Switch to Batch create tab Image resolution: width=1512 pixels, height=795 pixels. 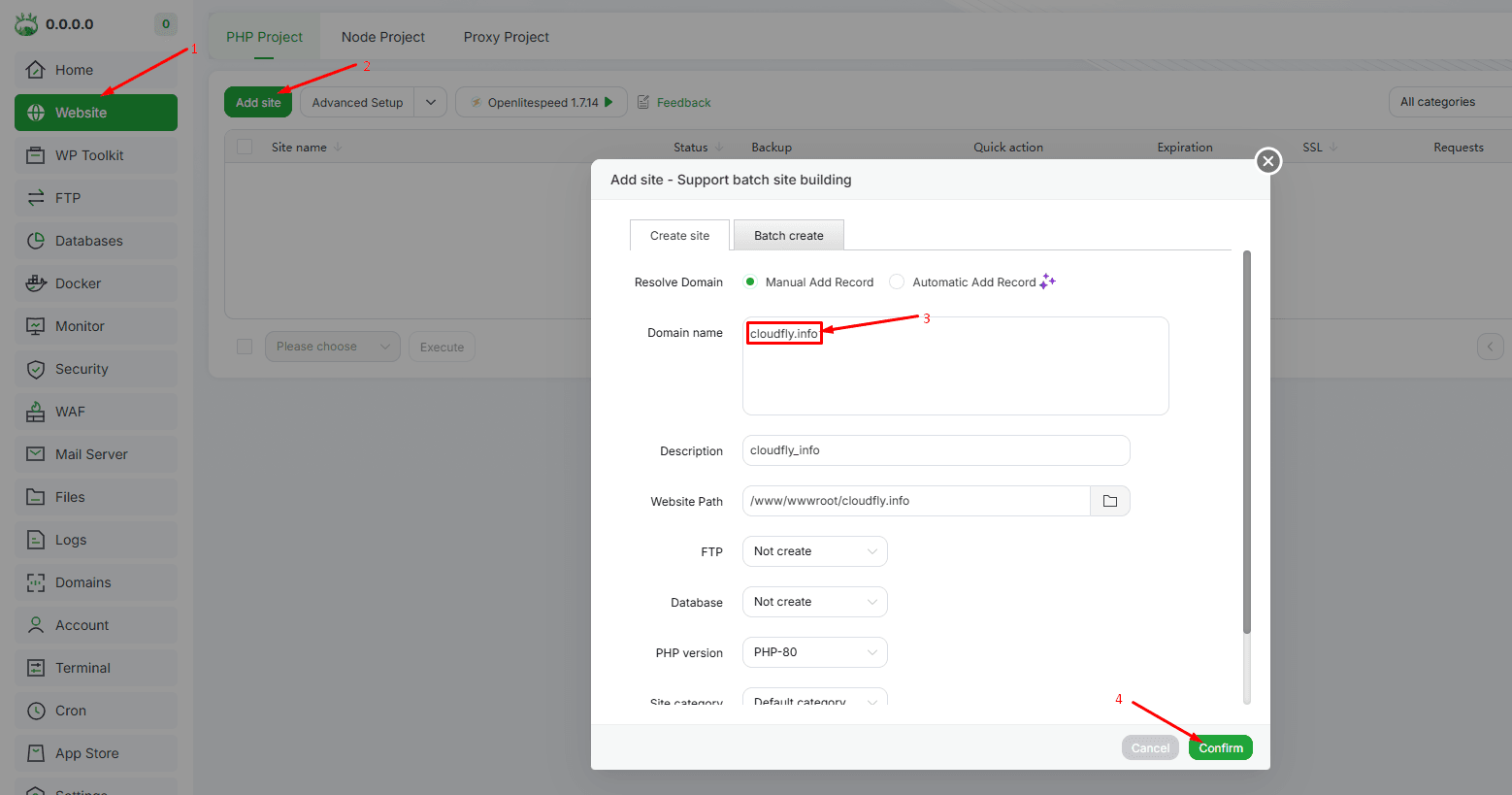click(788, 235)
